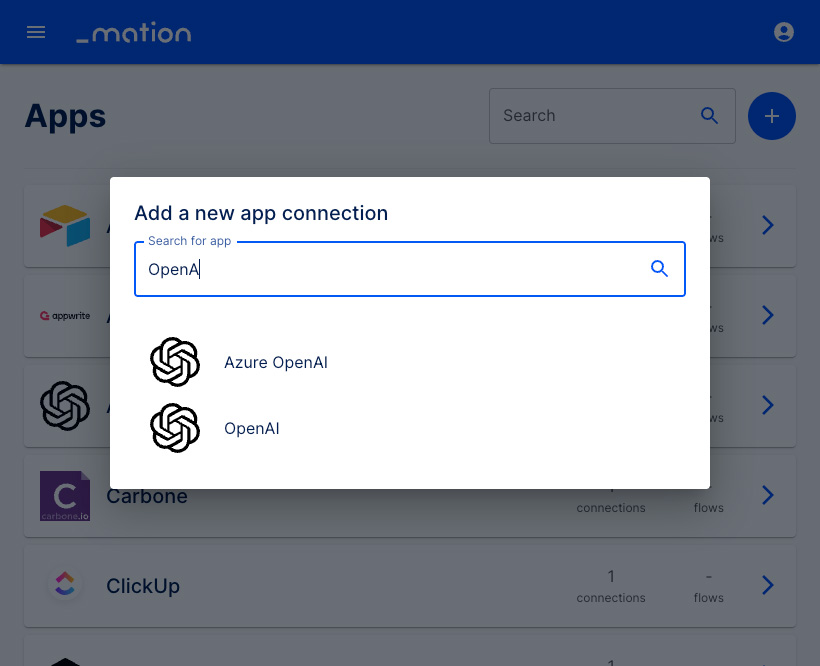Viewport: 820px width, 666px height.
Task: Open the user account profile icon
Action: coord(783,32)
